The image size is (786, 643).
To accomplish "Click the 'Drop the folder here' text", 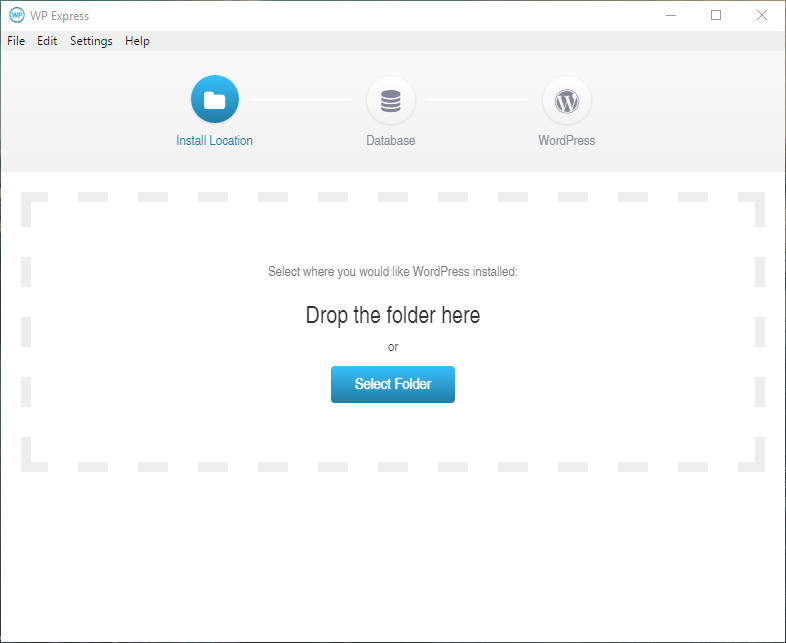I will pos(392,315).
